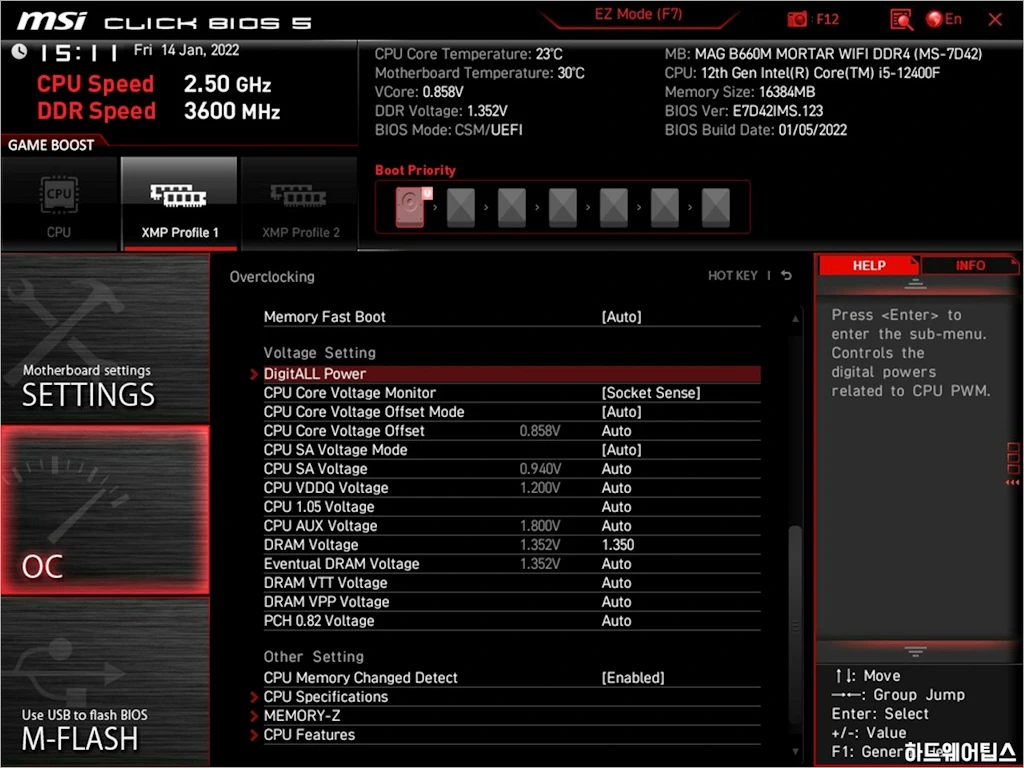Click the Boot Priority label

pos(415,170)
